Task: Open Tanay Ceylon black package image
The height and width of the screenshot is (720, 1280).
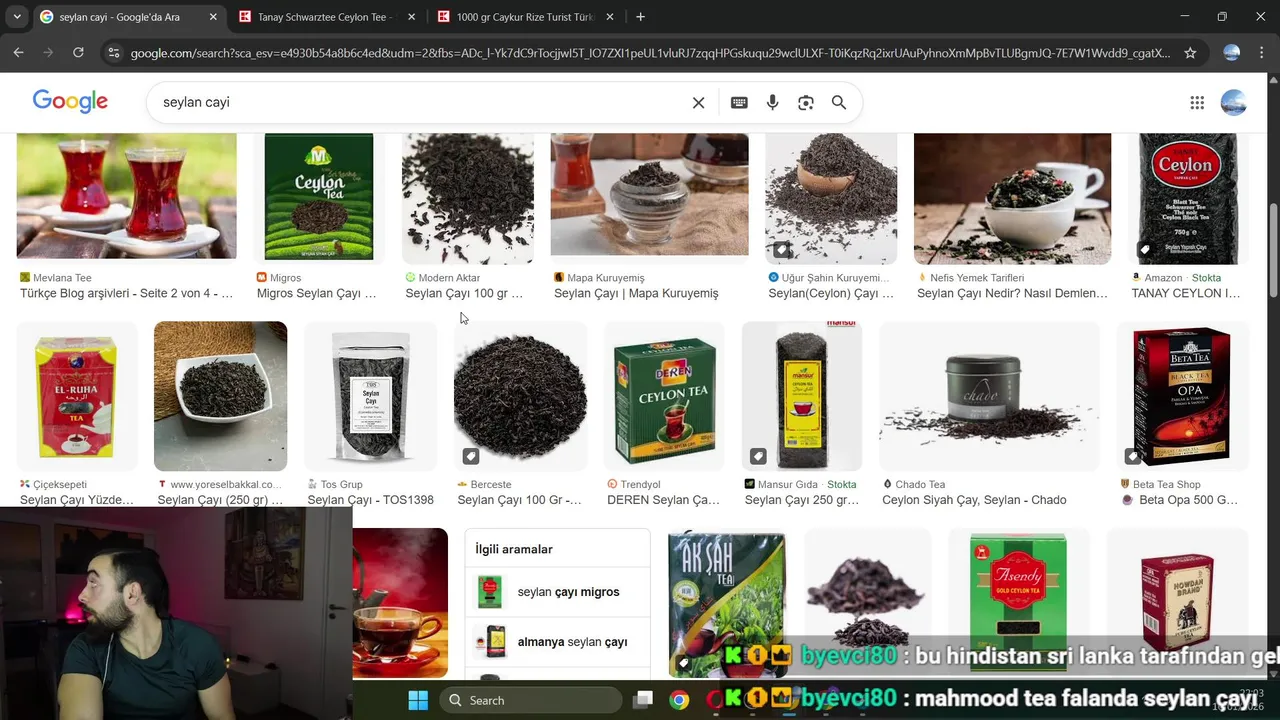Action: [x=1188, y=198]
